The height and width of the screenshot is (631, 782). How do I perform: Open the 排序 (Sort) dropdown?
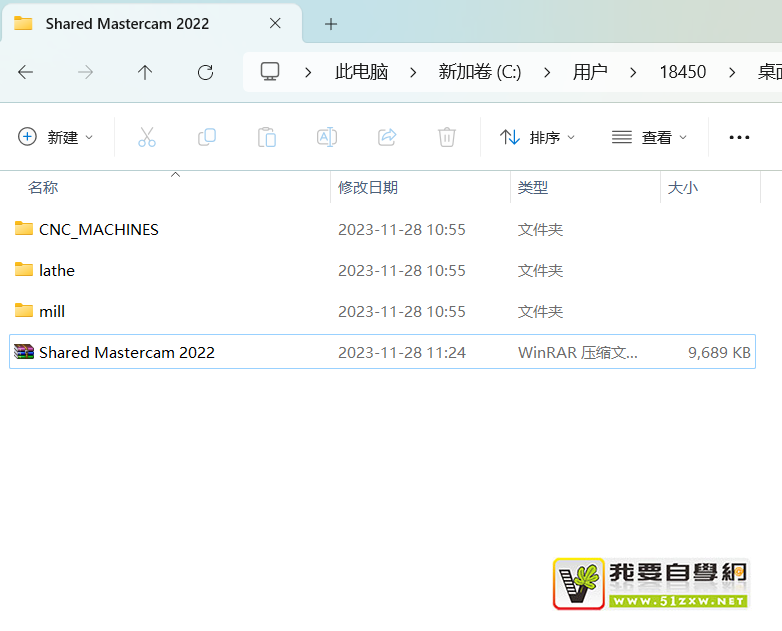click(x=538, y=137)
